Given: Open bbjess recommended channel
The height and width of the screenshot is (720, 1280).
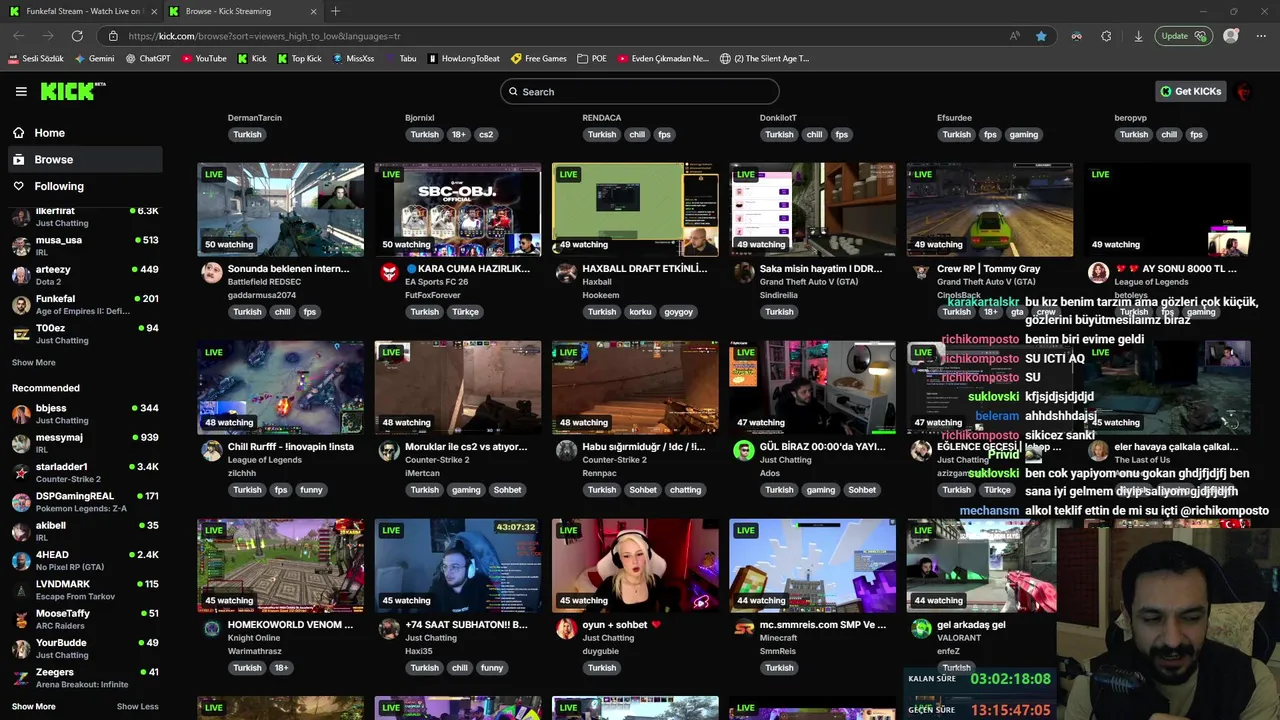Looking at the screenshot, I should click(x=85, y=414).
